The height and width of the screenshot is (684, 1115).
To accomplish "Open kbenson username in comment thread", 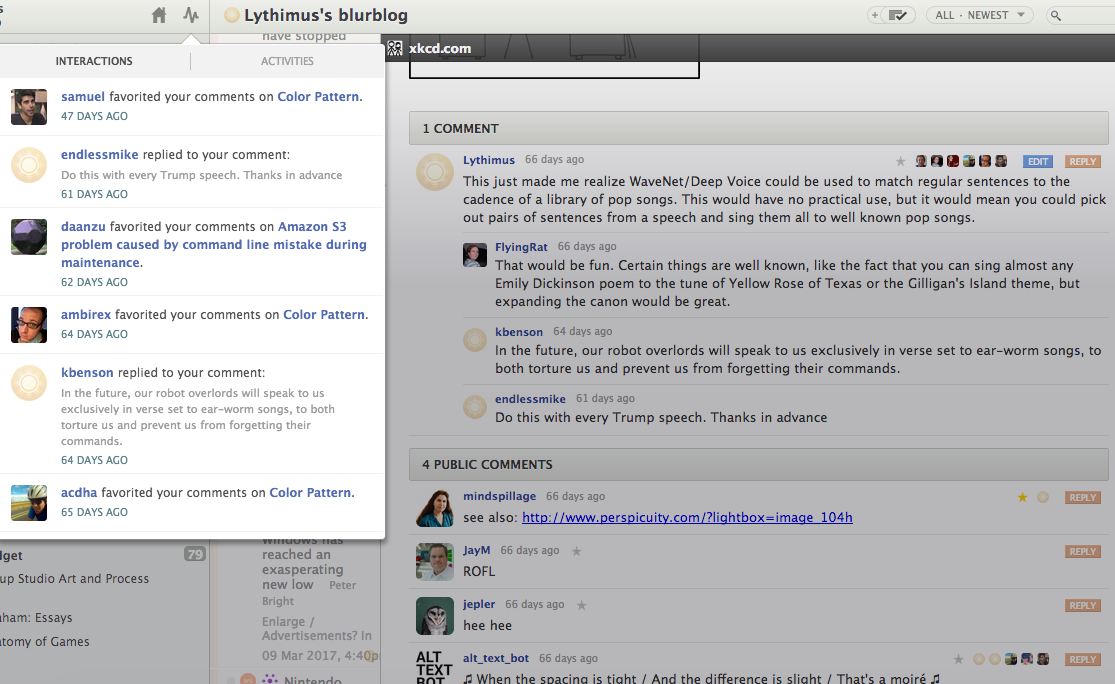I will [x=519, y=332].
